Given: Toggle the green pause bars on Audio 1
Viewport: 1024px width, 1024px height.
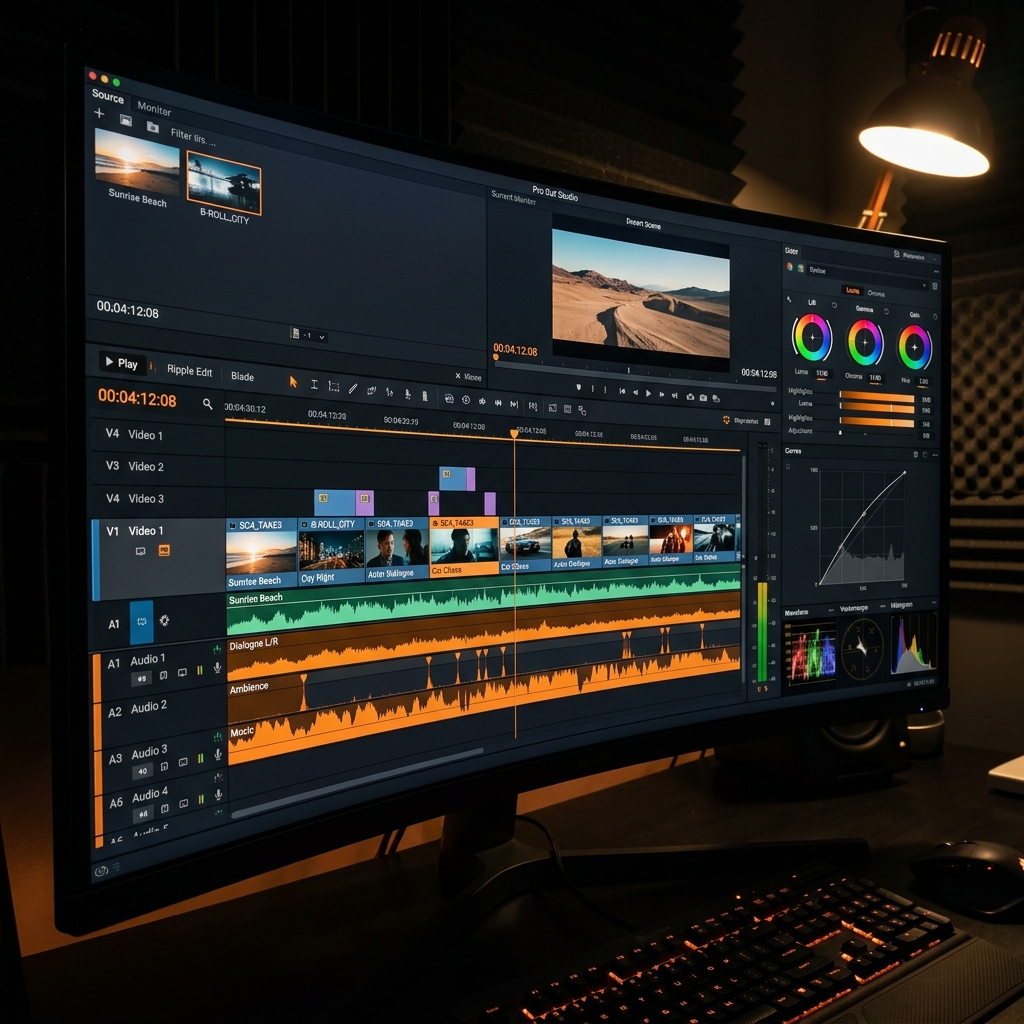Looking at the screenshot, I should point(200,670).
